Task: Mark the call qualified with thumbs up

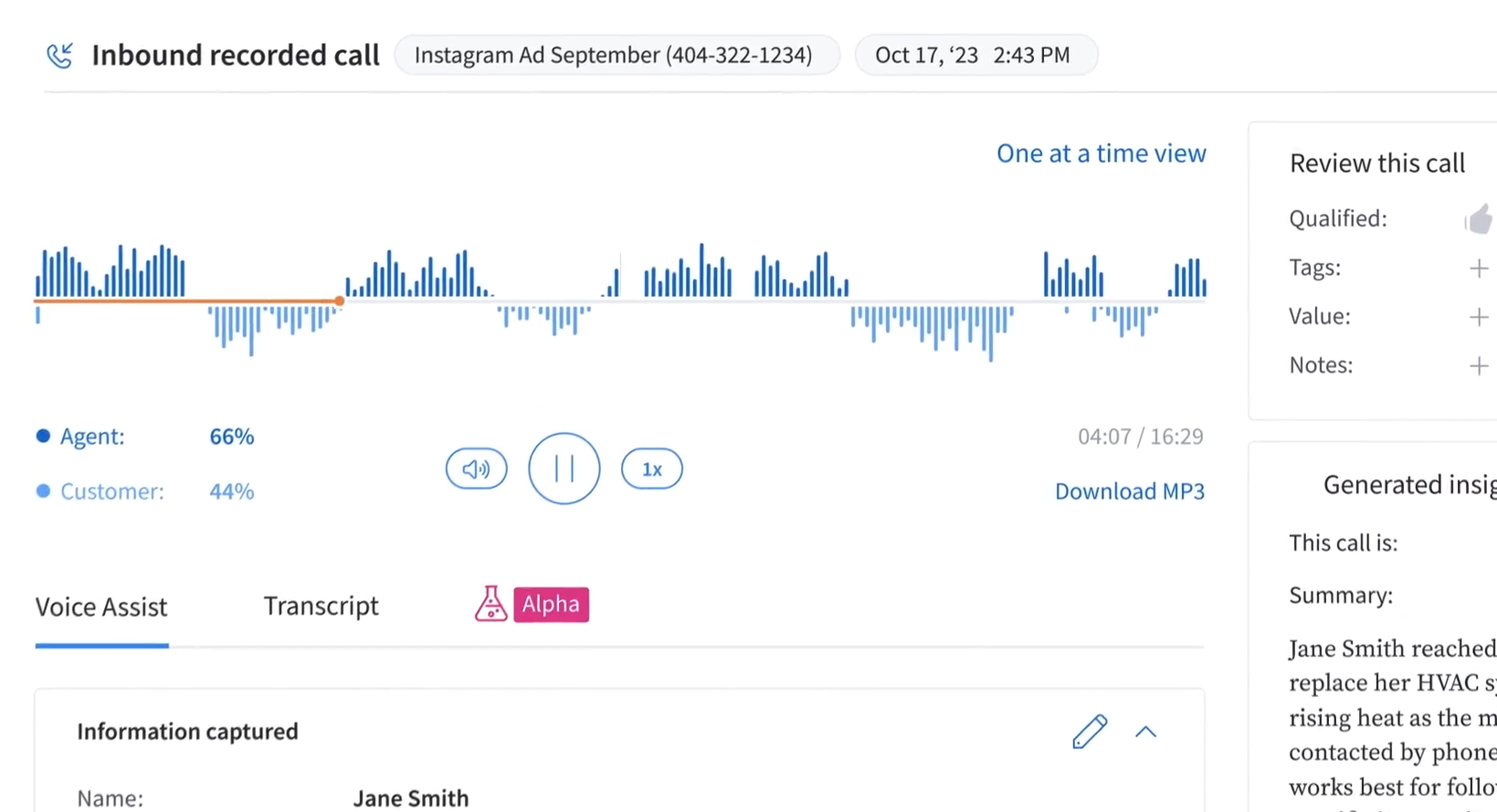Action: (1479, 219)
